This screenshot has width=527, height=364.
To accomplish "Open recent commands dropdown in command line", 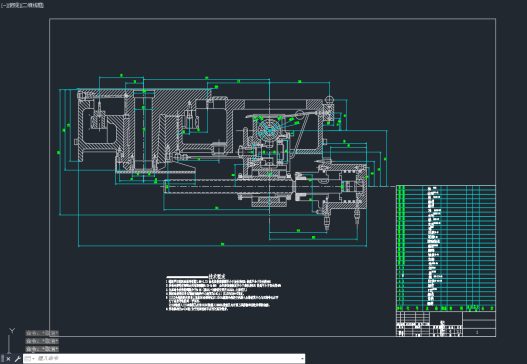I will pos(30,359).
